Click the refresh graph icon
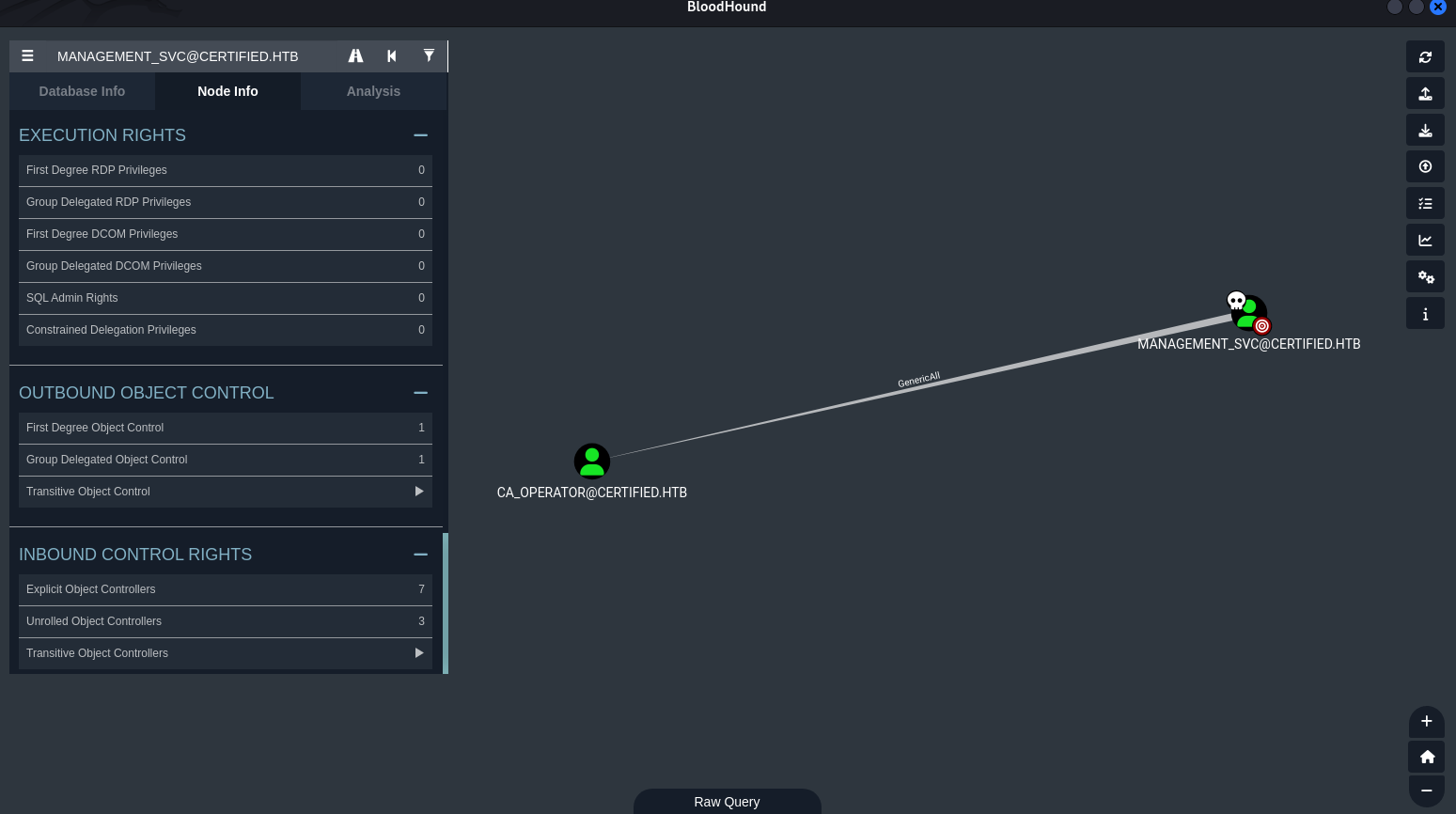The image size is (1456, 814). pyautogui.click(x=1425, y=57)
